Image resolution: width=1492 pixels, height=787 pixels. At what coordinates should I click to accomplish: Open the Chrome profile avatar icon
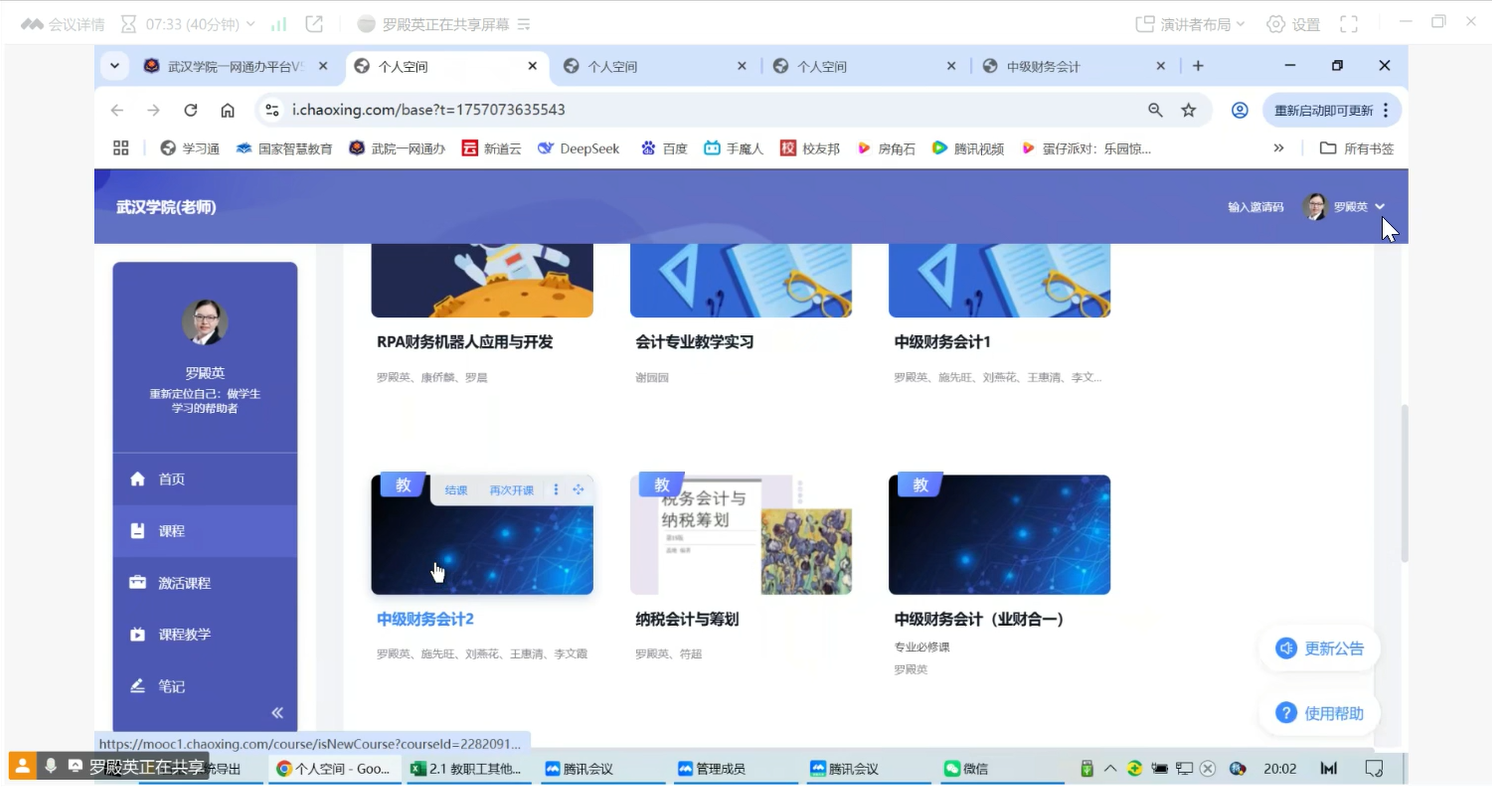click(x=1239, y=110)
